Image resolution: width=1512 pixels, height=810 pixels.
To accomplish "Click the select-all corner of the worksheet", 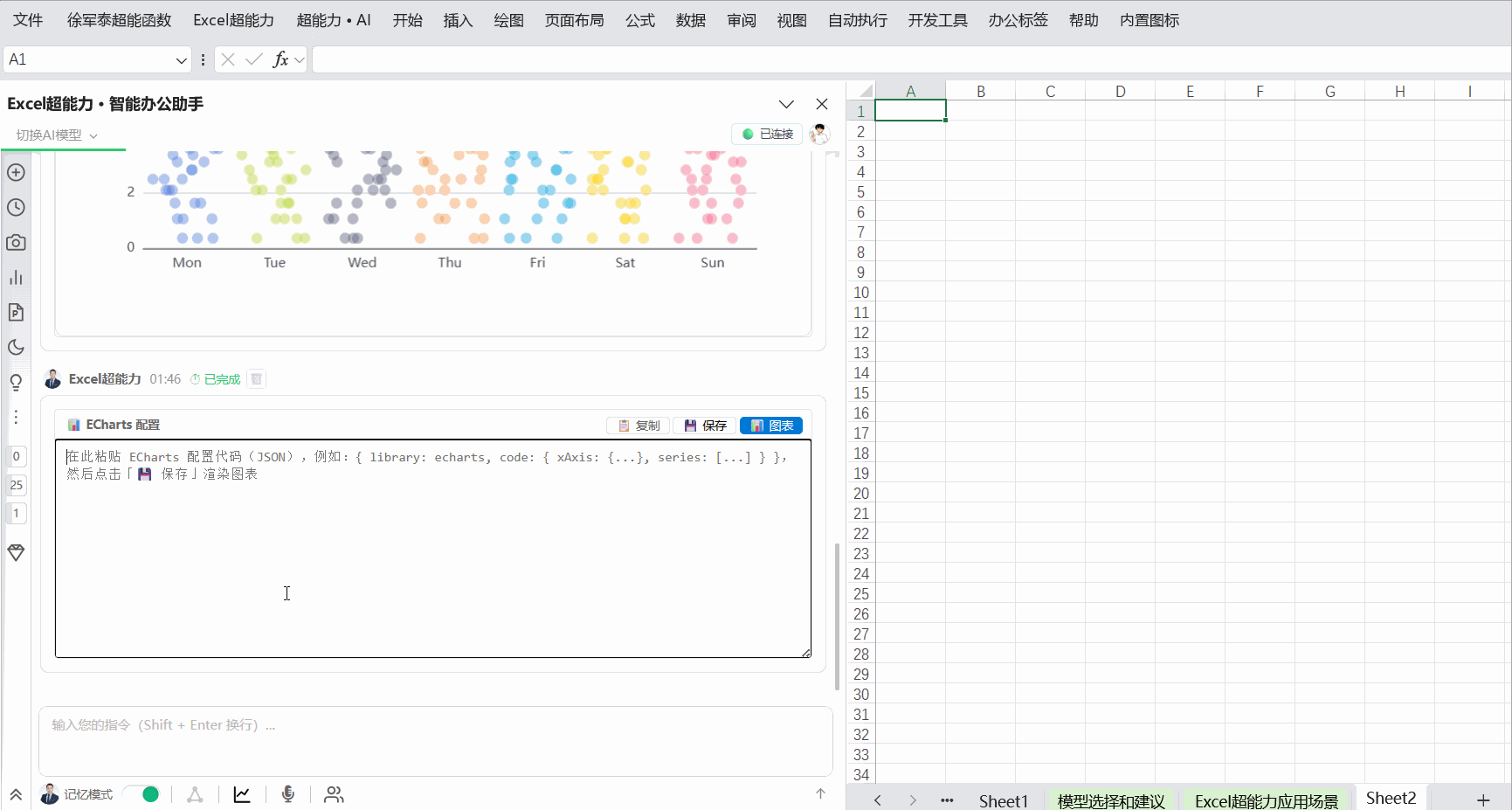I will pyautogui.click(x=861, y=91).
